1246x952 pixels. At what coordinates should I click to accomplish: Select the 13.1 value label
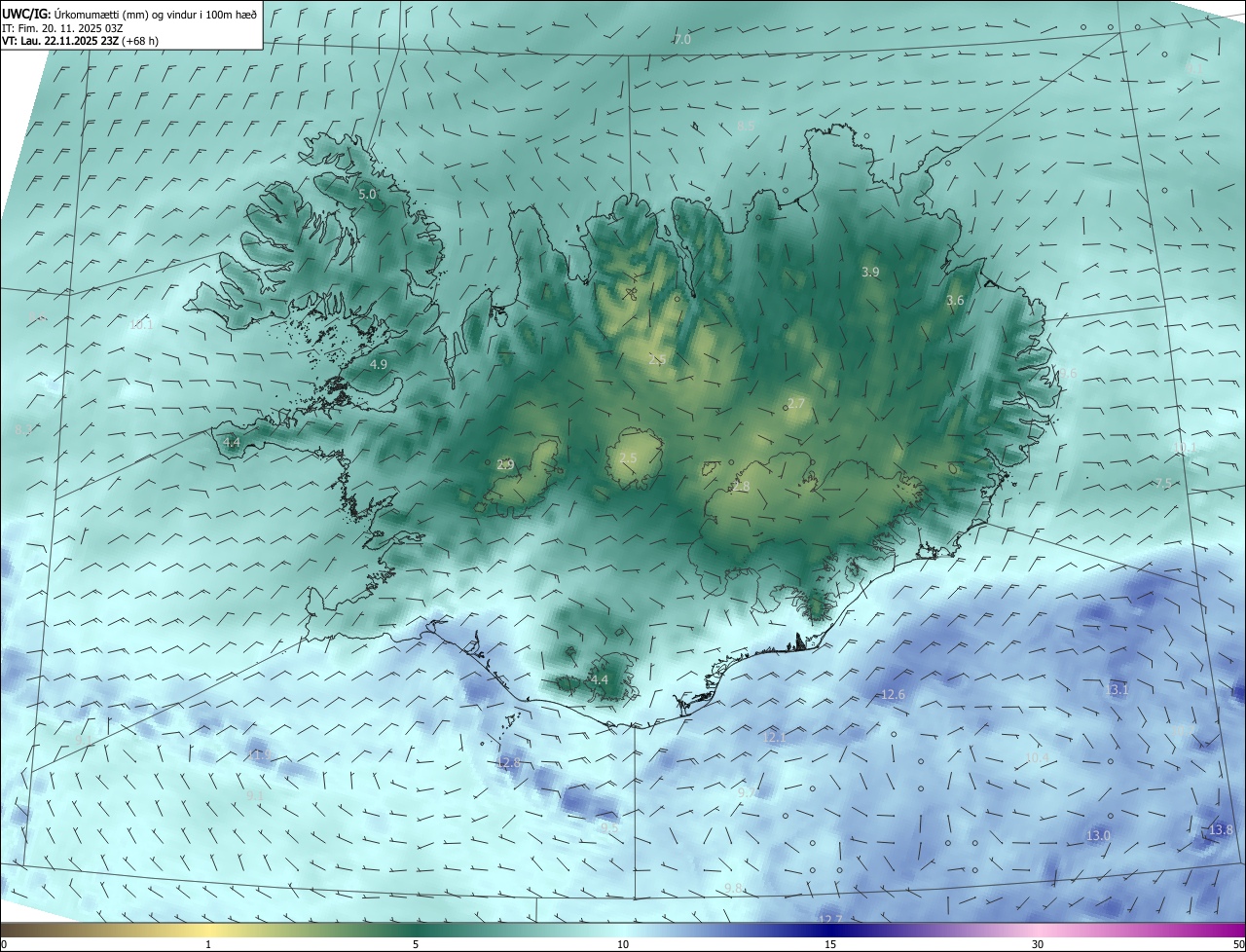pyautogui.click(x=1117, y=689)
